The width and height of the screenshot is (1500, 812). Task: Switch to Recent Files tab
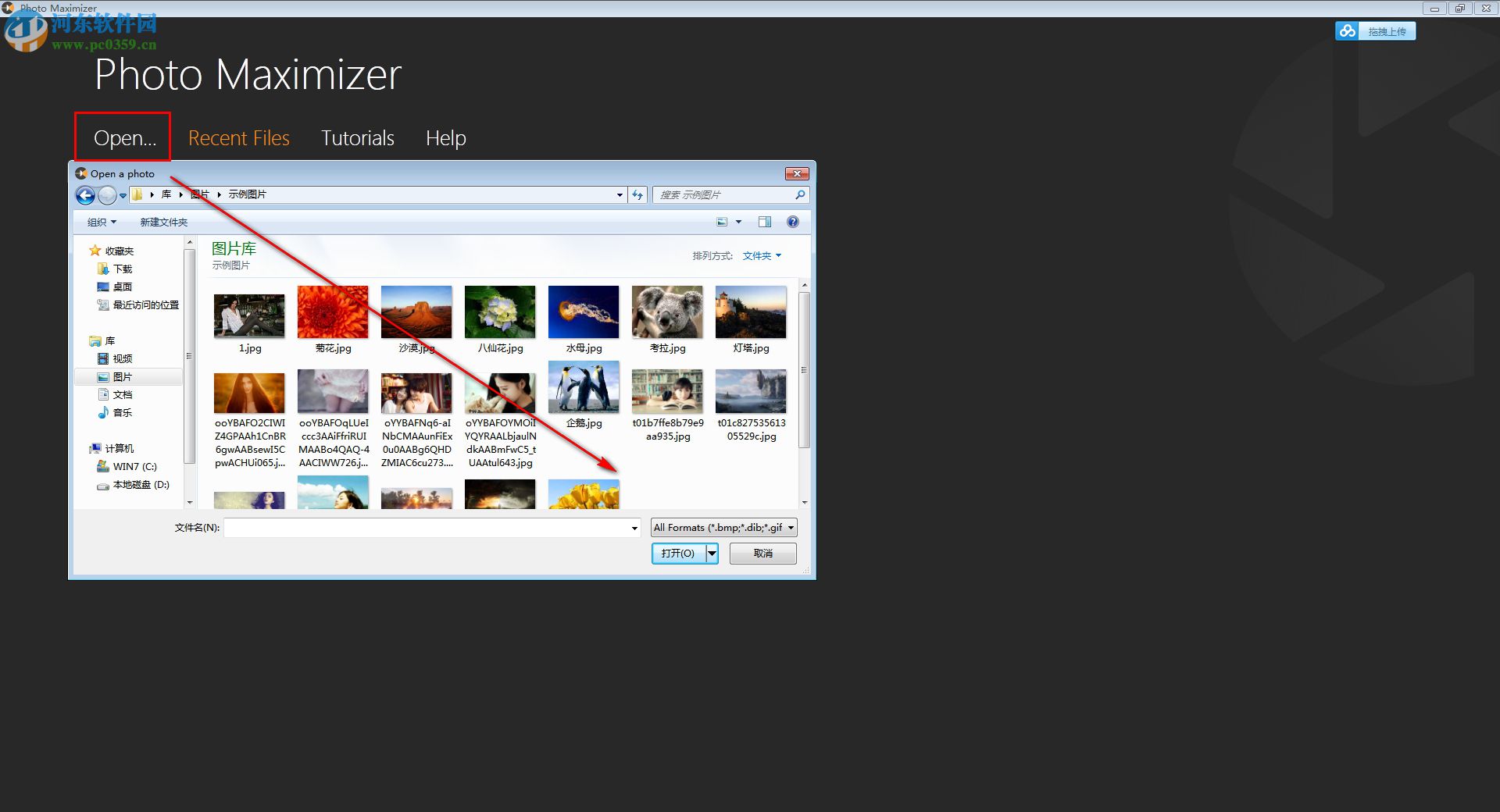click(239, 138)
